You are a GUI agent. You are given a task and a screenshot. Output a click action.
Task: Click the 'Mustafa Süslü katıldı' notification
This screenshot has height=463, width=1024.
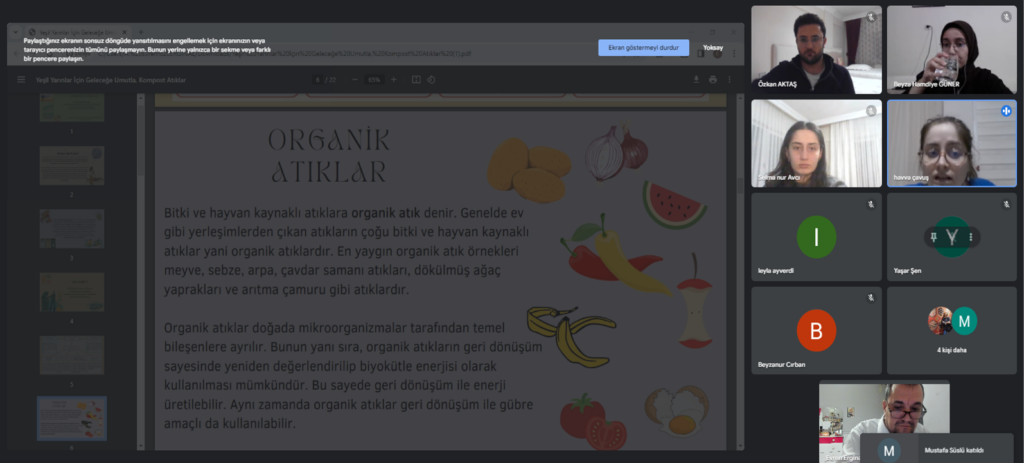[x=940, y=449]
